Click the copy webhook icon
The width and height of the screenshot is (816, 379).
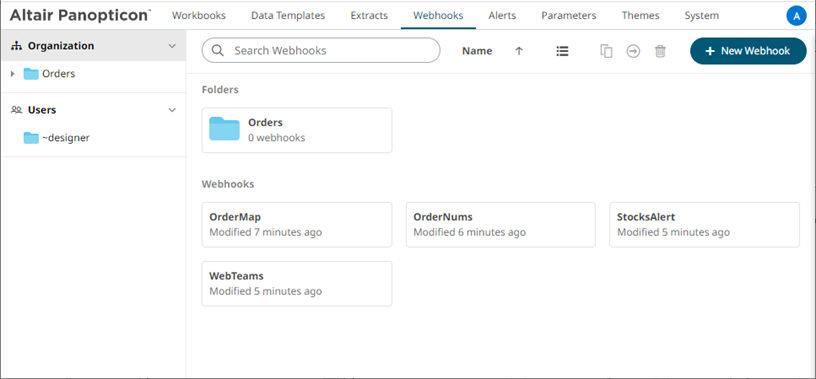tap(606, 51)
